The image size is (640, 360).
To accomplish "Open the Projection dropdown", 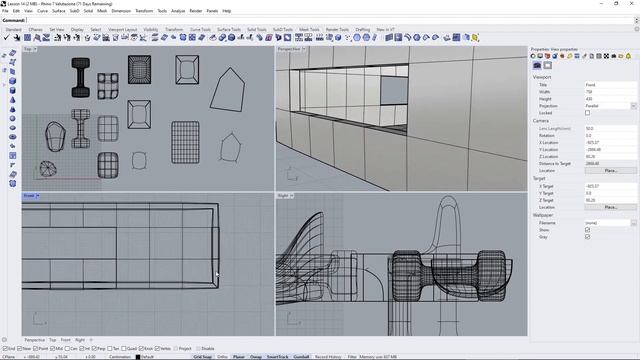I will click(633, 106).
